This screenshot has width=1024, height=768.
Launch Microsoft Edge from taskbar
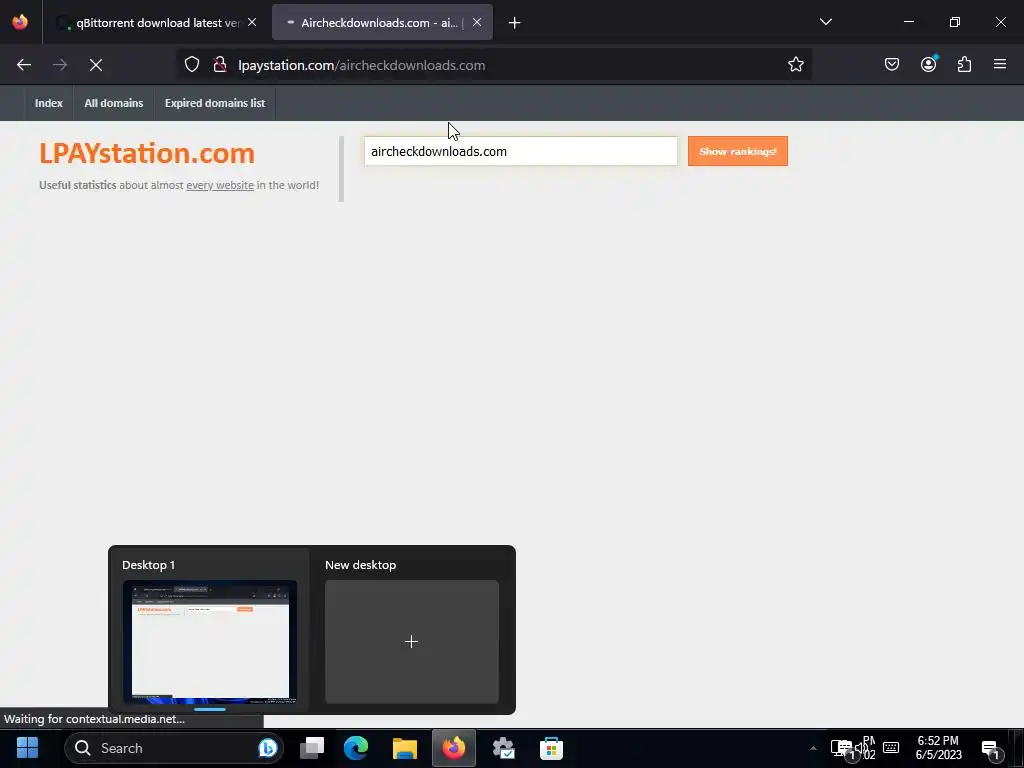click(x=356, y=748)
